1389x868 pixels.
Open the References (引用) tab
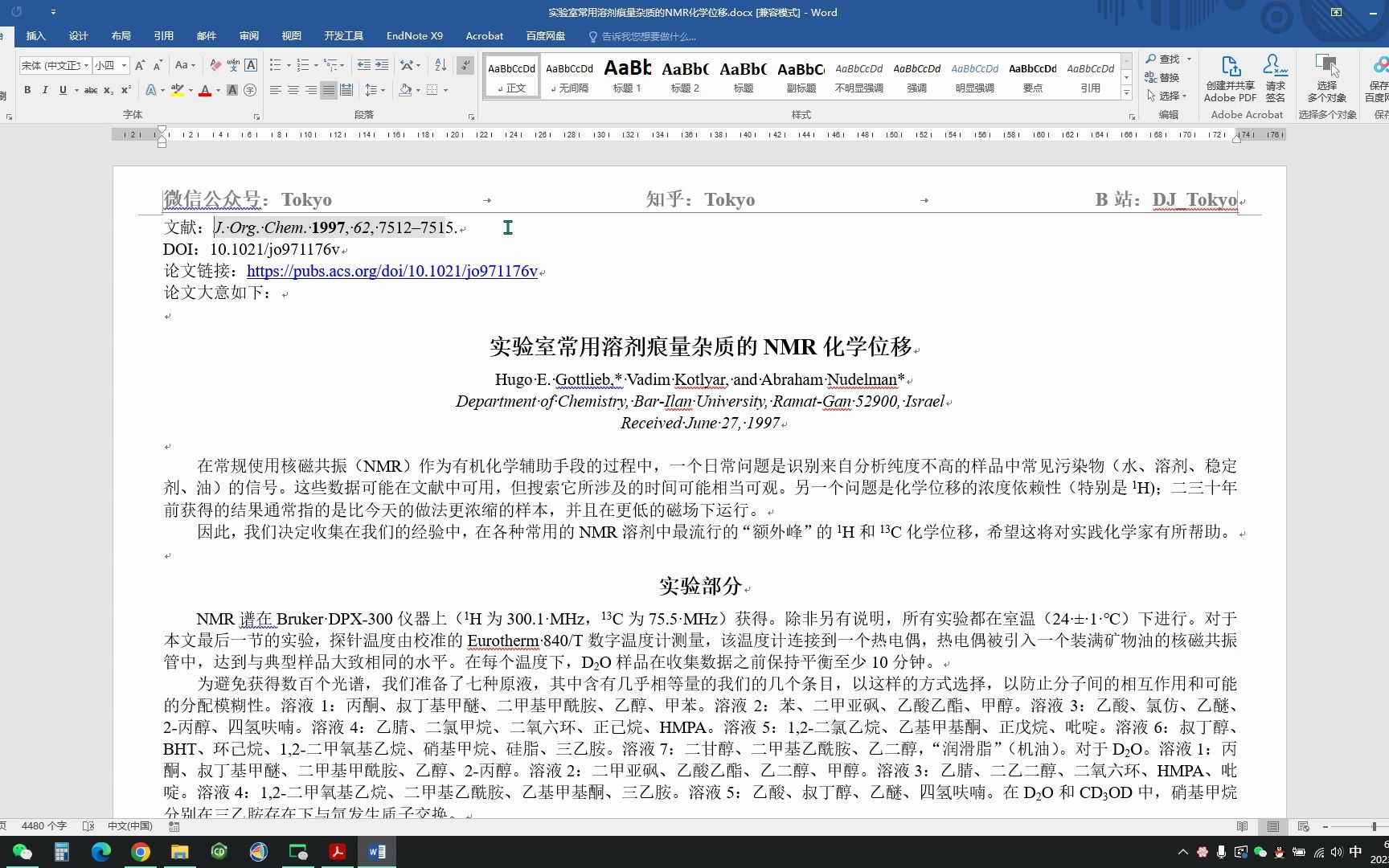click(x=163, y=36)
